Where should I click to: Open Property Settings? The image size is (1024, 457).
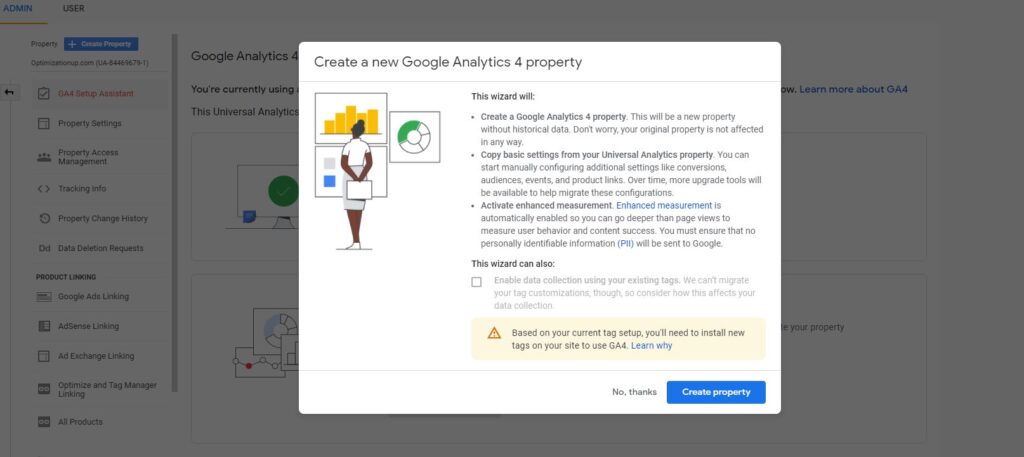click(89, 123)
